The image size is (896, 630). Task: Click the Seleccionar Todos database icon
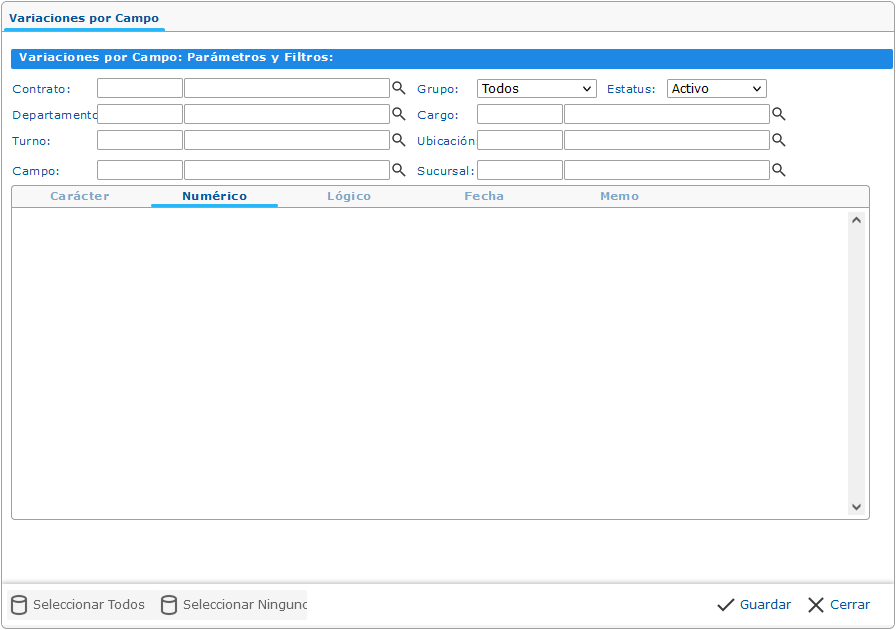pos(19,605)
